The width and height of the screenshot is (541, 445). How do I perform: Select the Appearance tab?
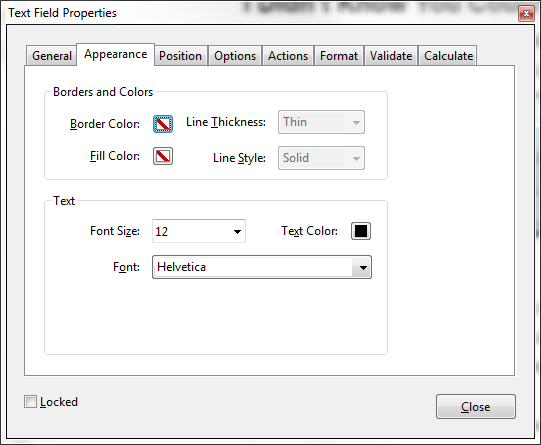pyautogui.click(x=116, y=54)
